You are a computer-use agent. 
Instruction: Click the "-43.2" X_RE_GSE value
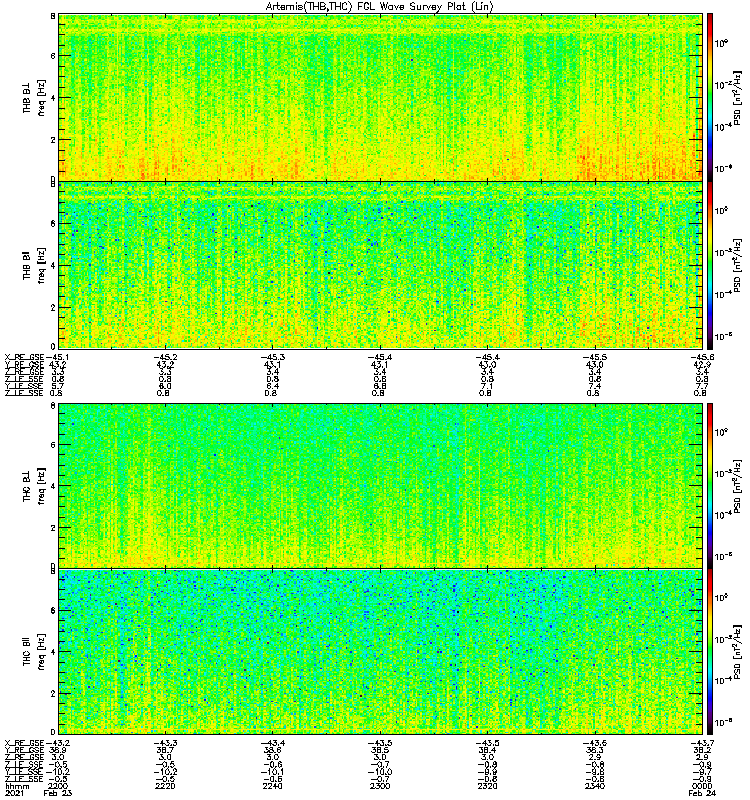[x=57, y=743]
